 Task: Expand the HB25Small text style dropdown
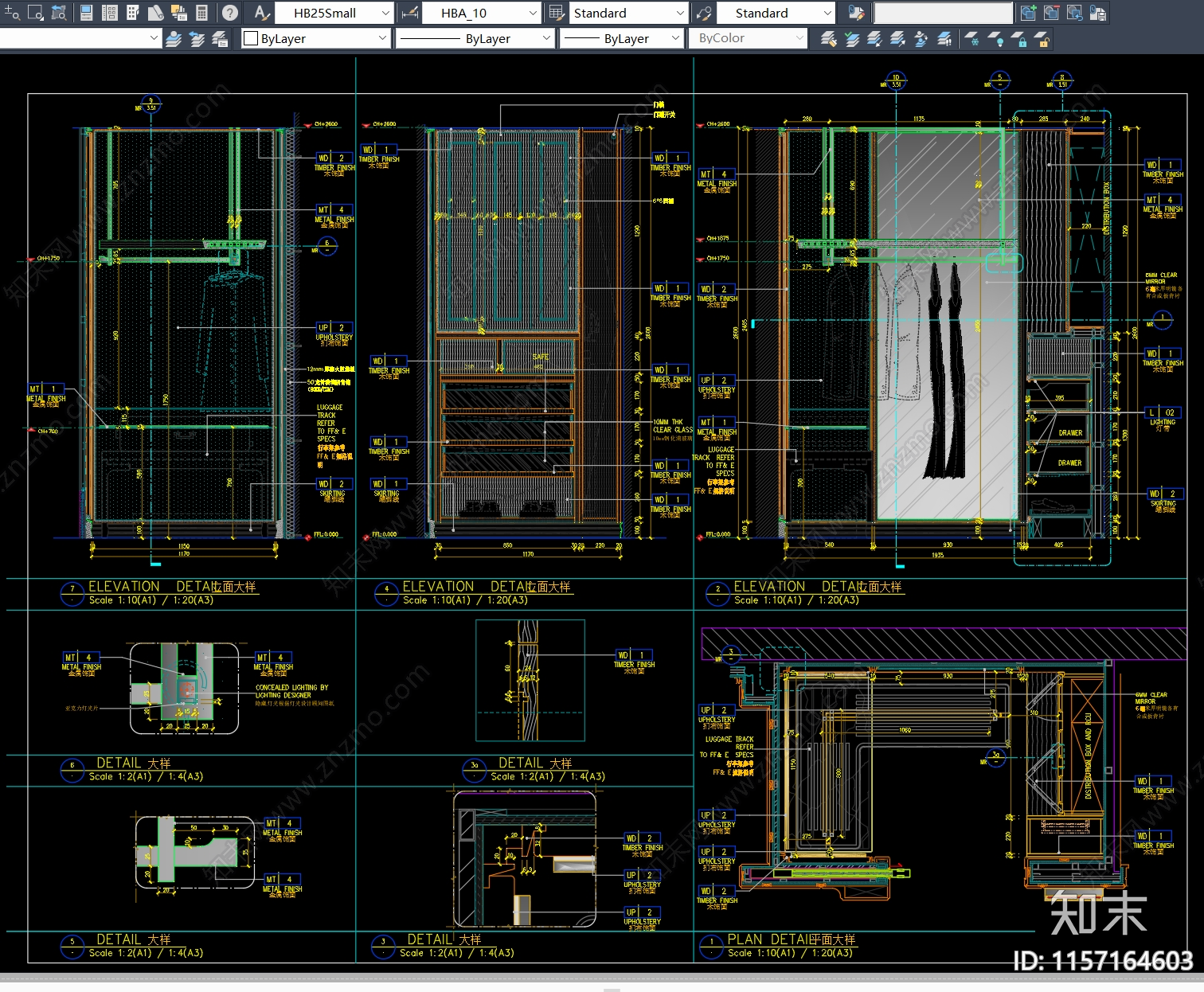[385, 13]
